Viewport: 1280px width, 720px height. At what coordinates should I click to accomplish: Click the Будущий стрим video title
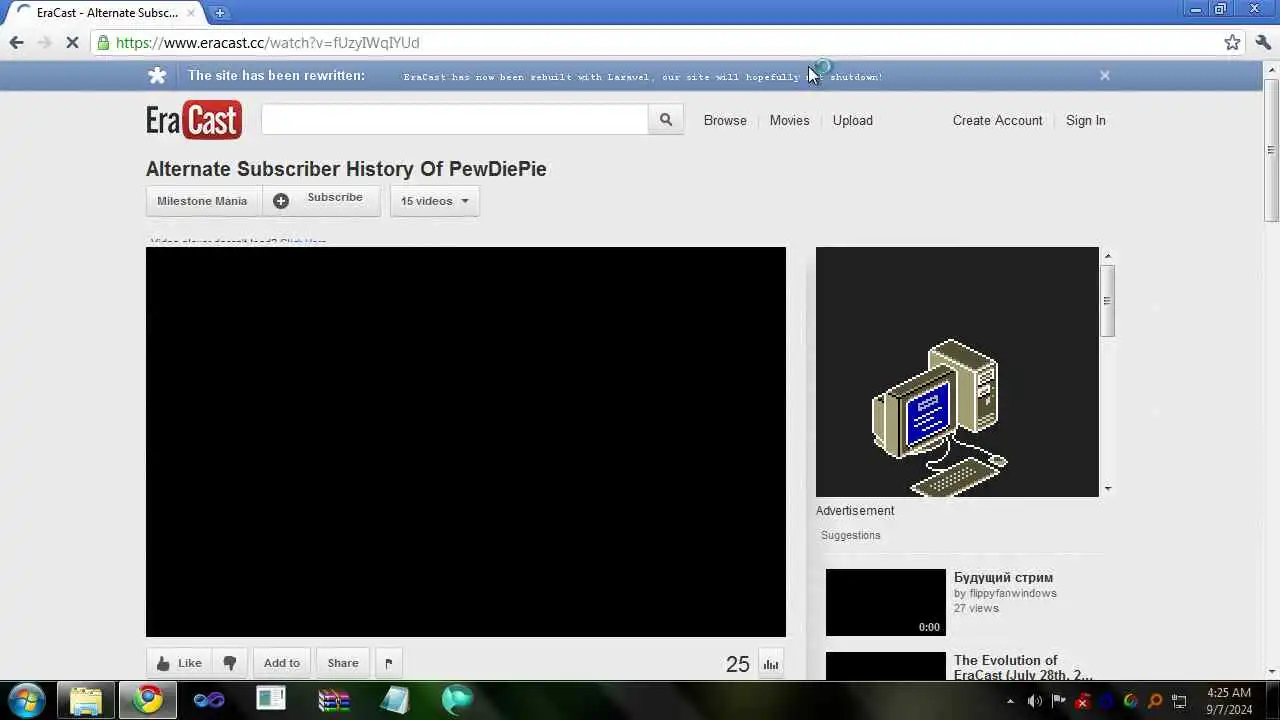(1003, 577)
